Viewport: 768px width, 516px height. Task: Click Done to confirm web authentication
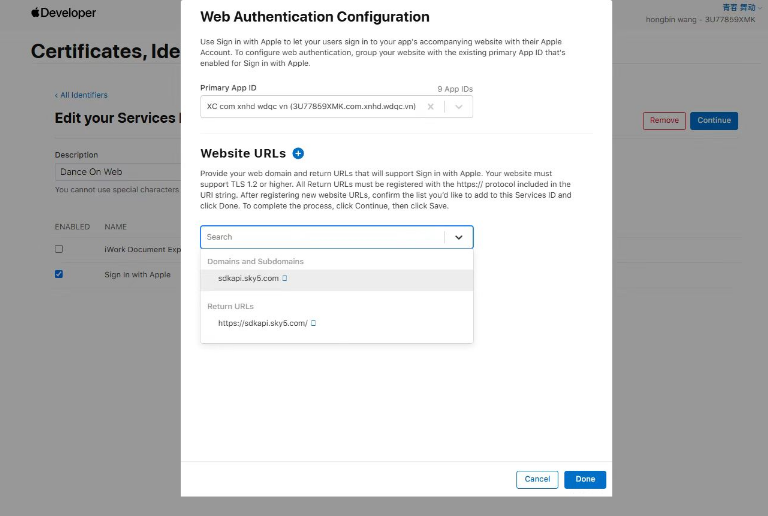coord(585,479)
